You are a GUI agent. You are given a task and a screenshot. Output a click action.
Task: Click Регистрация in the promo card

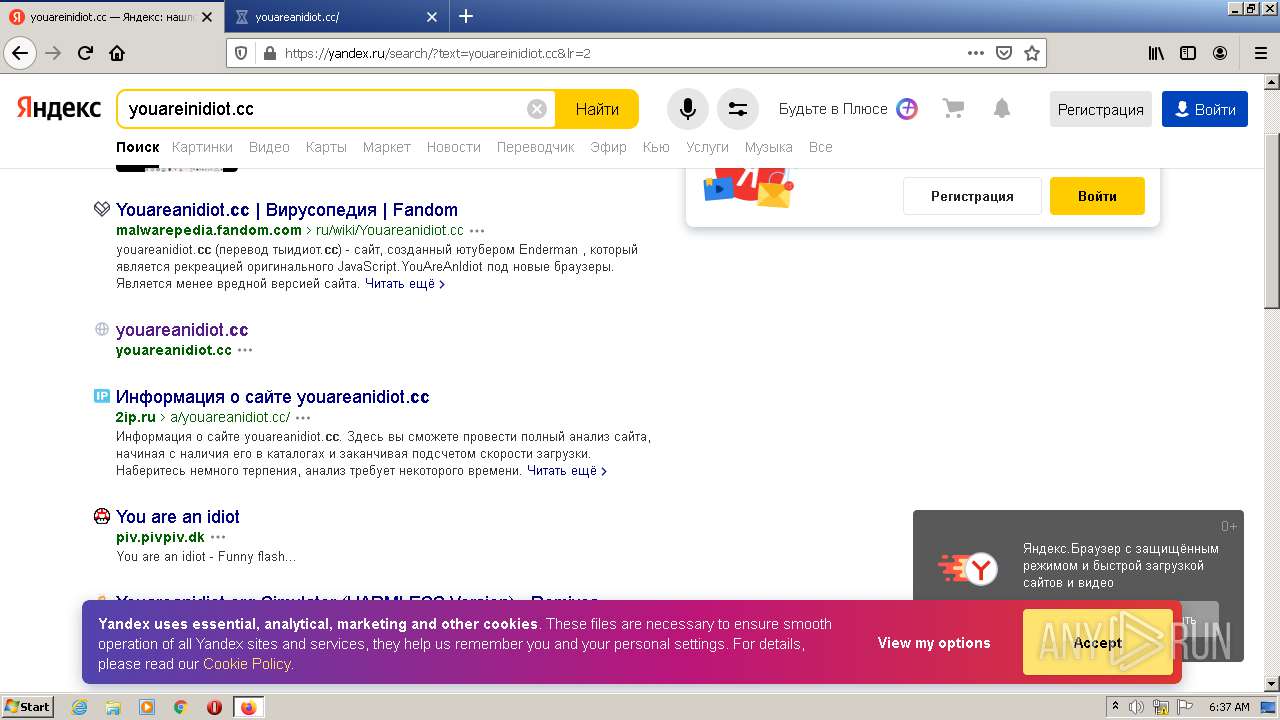pyautogui.click(x=972, y=196)
